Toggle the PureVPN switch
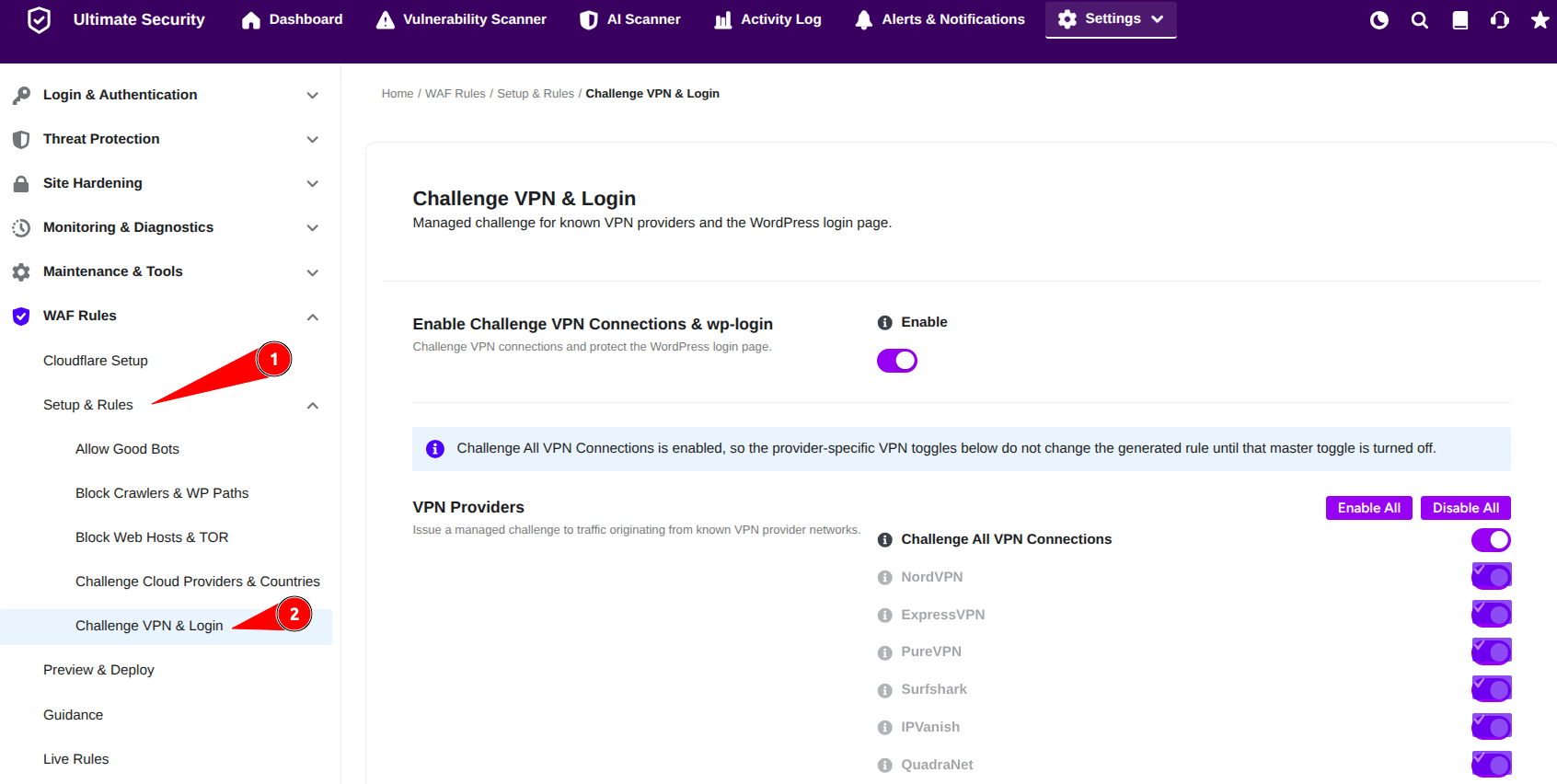1557x784 pixels. click(1491, 651)
